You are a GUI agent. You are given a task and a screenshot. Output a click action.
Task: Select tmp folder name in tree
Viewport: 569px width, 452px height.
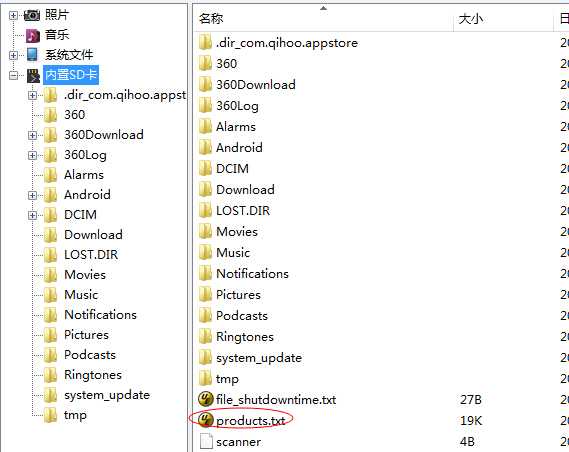pyautogui.click(x=75, y=415)
